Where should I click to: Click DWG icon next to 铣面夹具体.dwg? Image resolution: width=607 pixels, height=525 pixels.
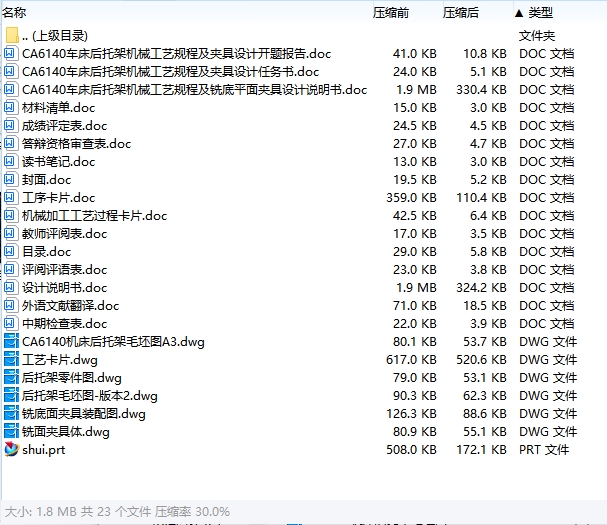click(x=11, y=431)
